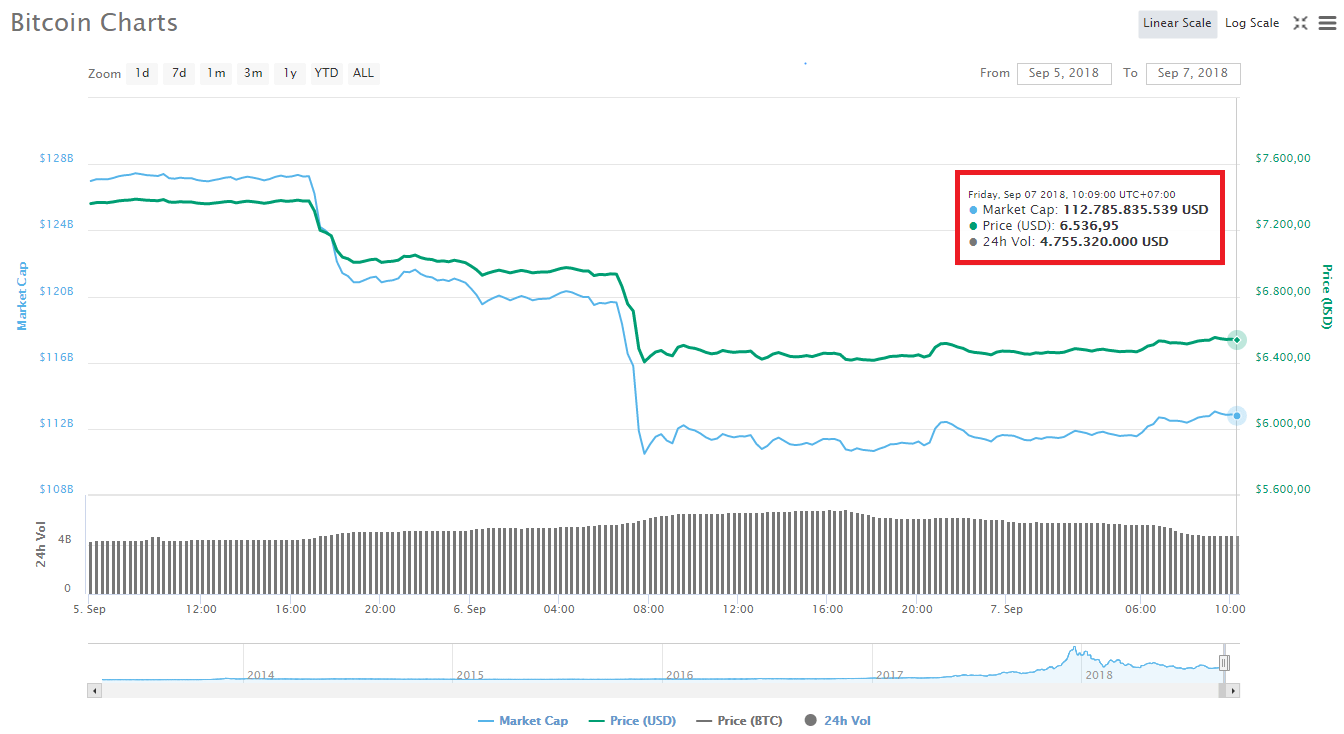Viewport: 1344px width, 734px height.
Task: Set zoom range to 1m
Action: (216, 73)
